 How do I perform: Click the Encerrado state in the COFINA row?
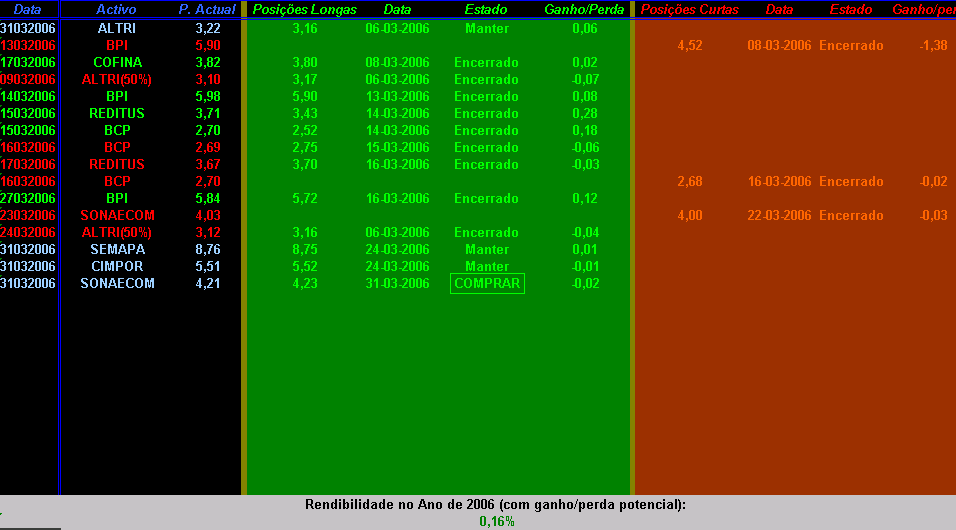coord(487,62)
